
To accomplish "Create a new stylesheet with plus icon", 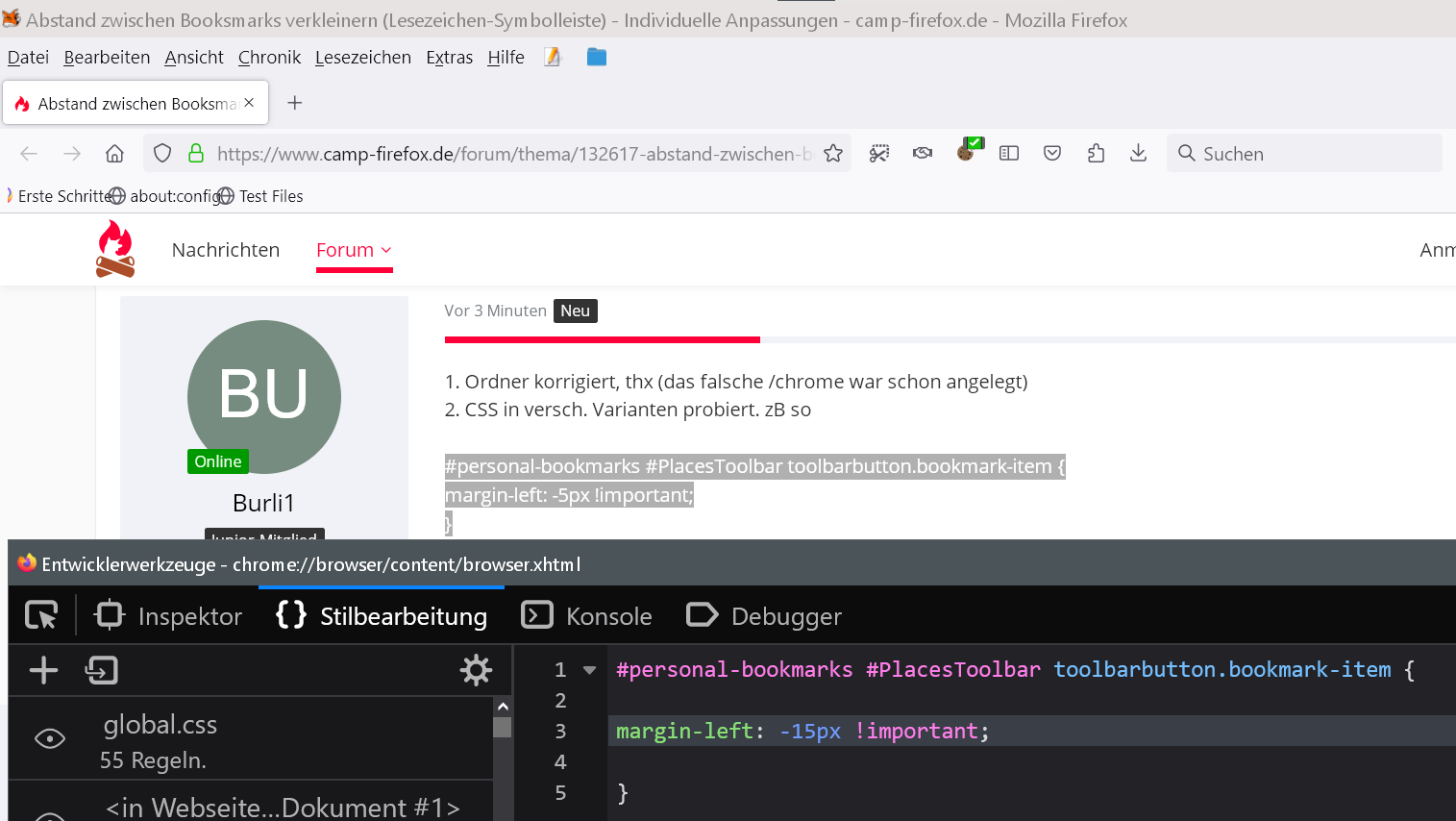I will pos(43,670).
